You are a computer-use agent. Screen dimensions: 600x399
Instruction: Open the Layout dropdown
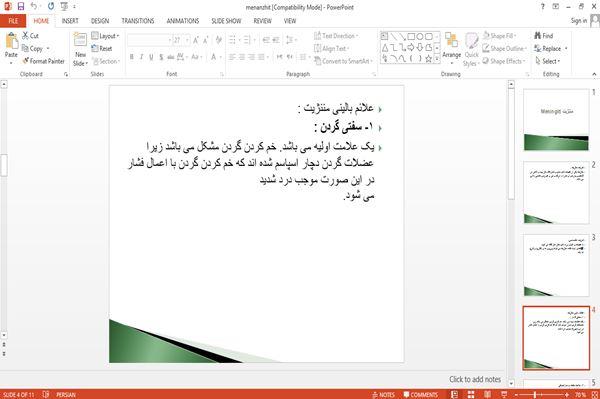(105, 36)
